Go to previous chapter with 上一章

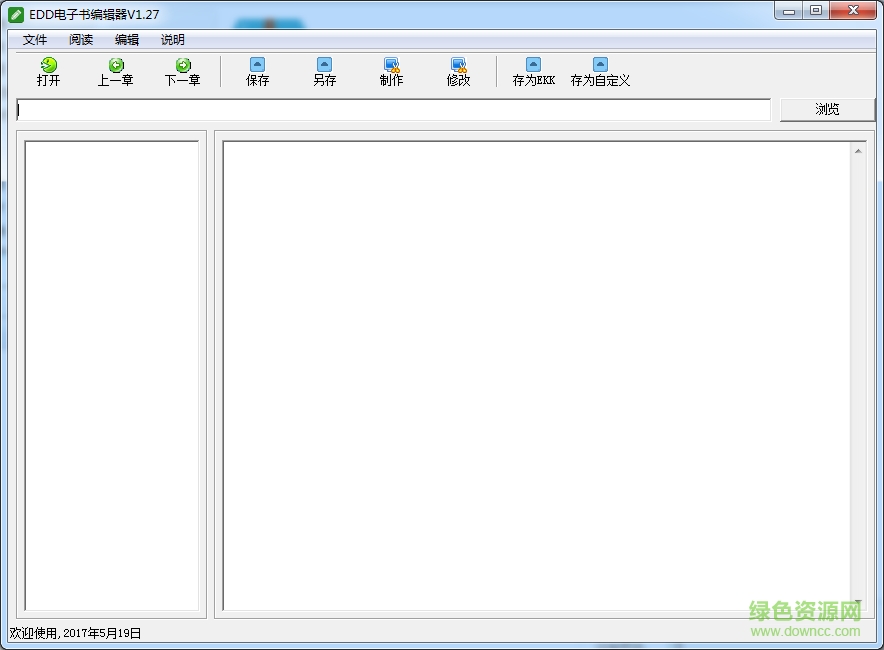click(116, 72)
